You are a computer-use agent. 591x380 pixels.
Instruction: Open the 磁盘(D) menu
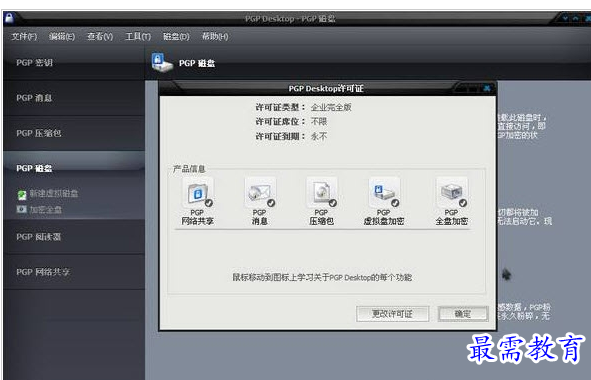(x=176, y=36)
